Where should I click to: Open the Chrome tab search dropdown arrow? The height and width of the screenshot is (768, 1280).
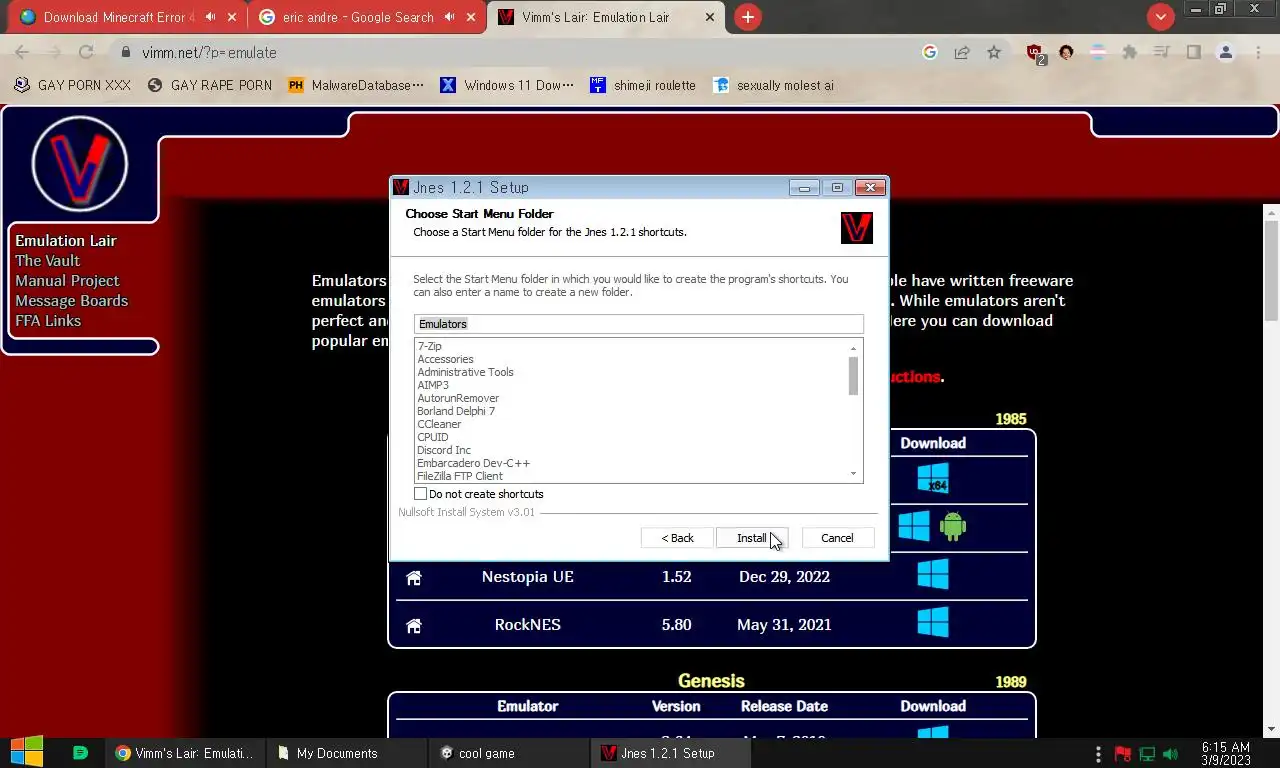[x=1160, y=17]
